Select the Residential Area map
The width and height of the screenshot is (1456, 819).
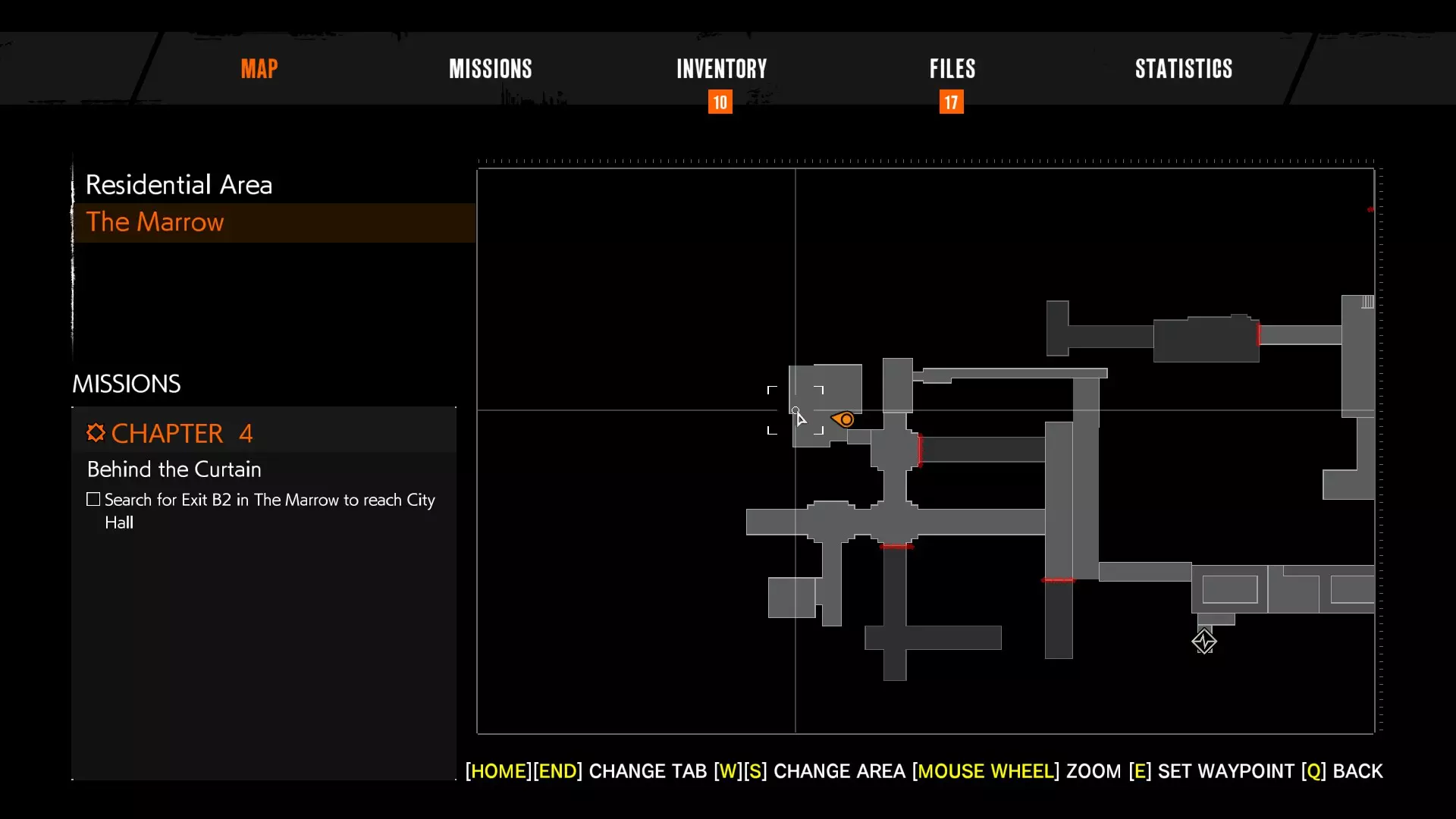[x=179, y=184]
